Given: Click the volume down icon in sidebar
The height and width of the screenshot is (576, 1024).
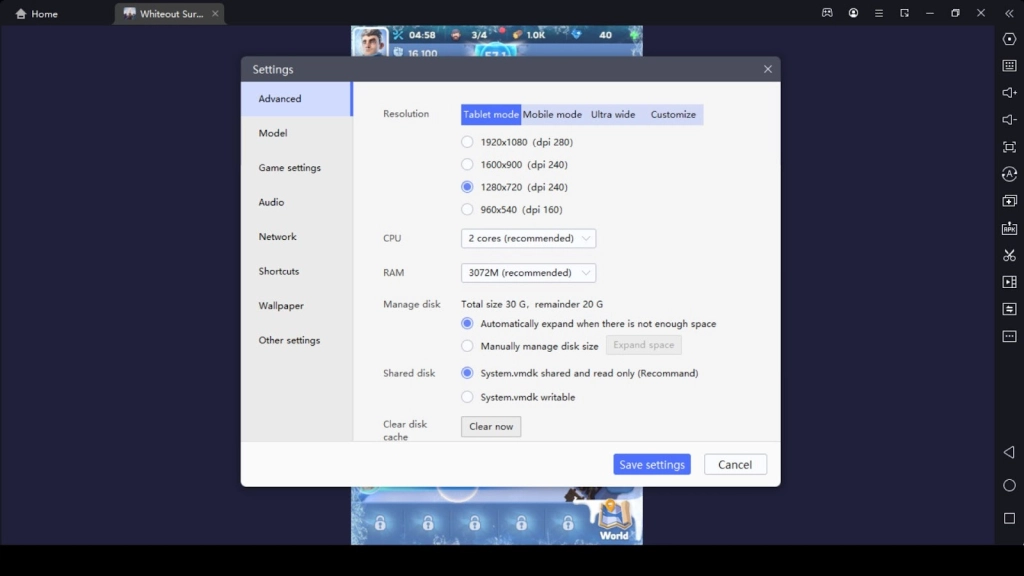Looking at the screenshot, I should [1009, 120].
